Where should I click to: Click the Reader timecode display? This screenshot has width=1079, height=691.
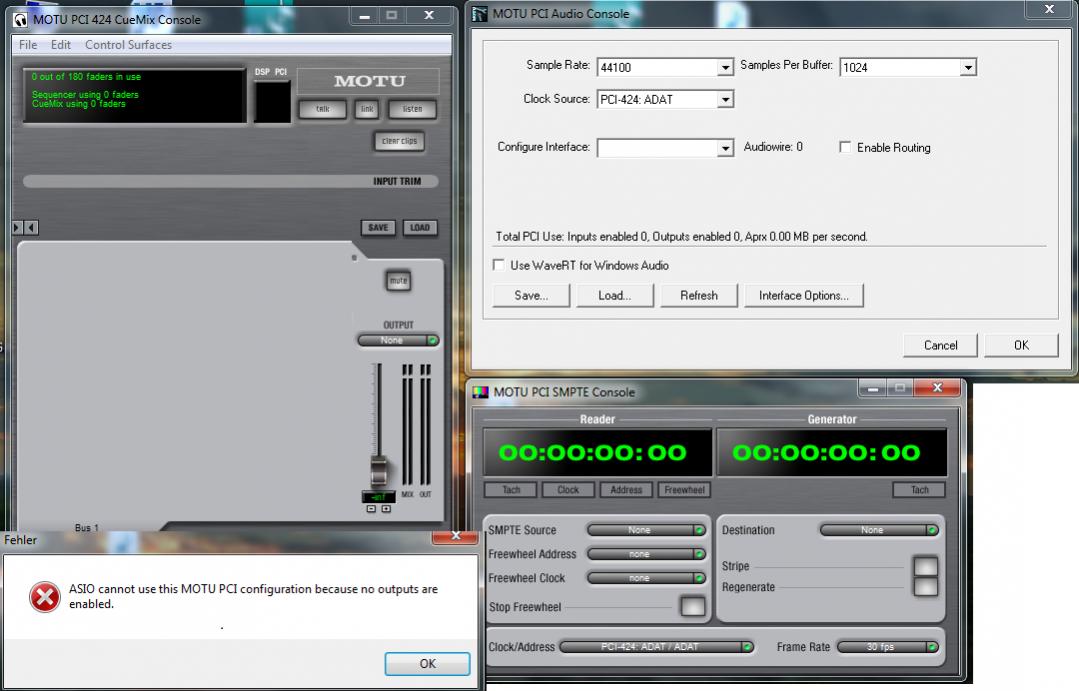point(597,452)
